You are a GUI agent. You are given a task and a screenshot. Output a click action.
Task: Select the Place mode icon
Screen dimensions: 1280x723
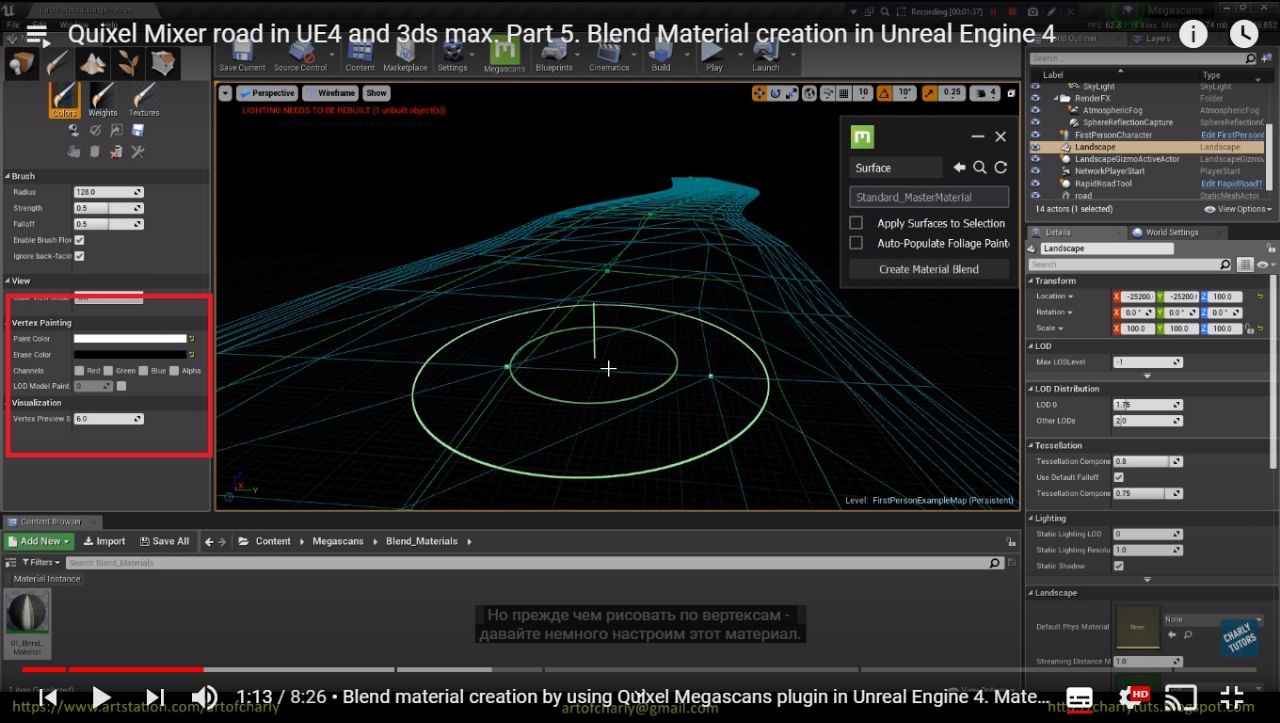click(x=22, y=65)
